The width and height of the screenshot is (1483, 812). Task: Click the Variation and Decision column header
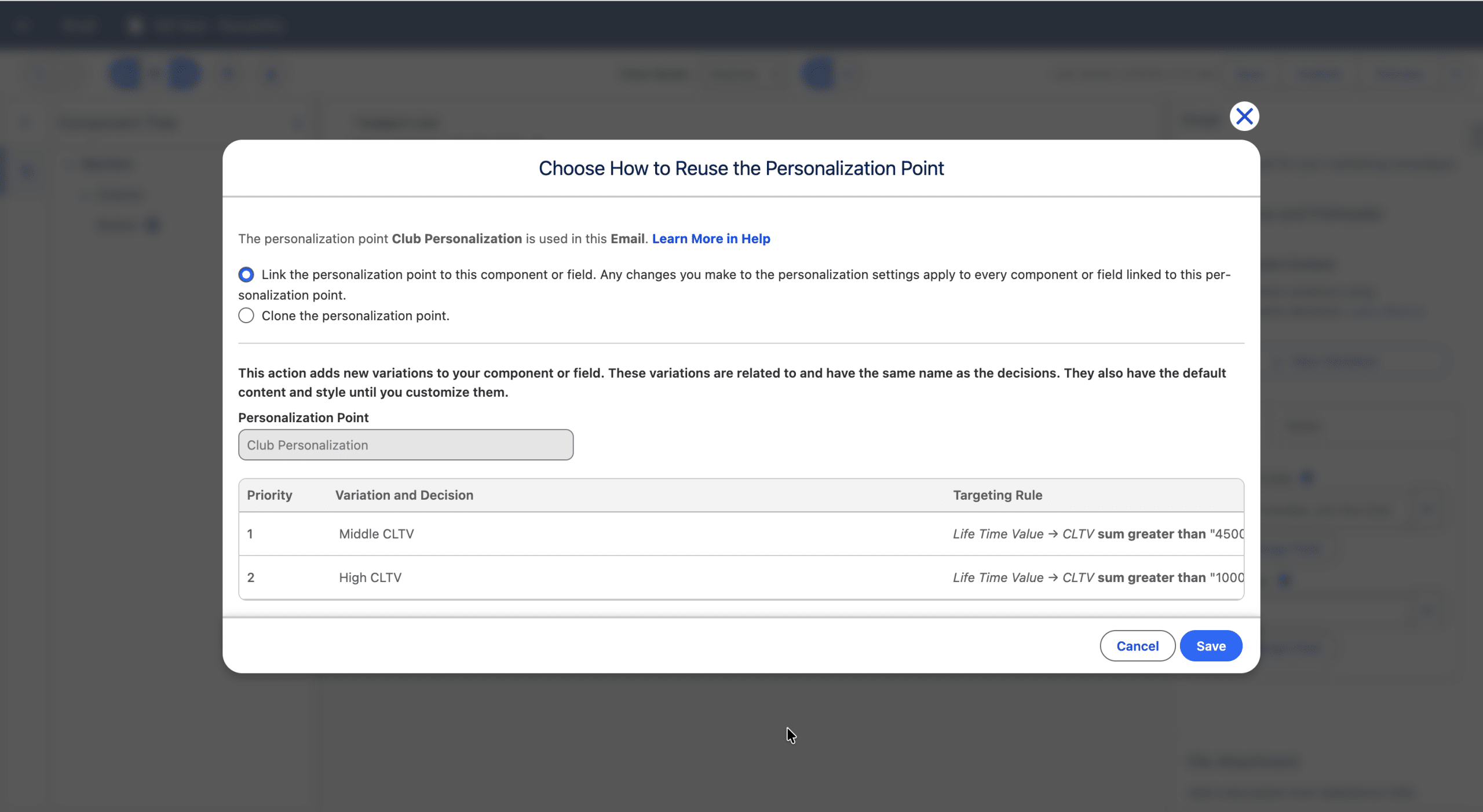[x=404, y=495]
